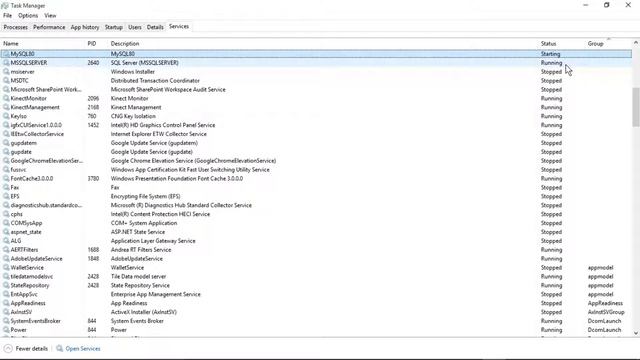Click the icon beside GoogleChromeElevationService
Viewport: 640px width, 360px height.
tap(6, 160)
